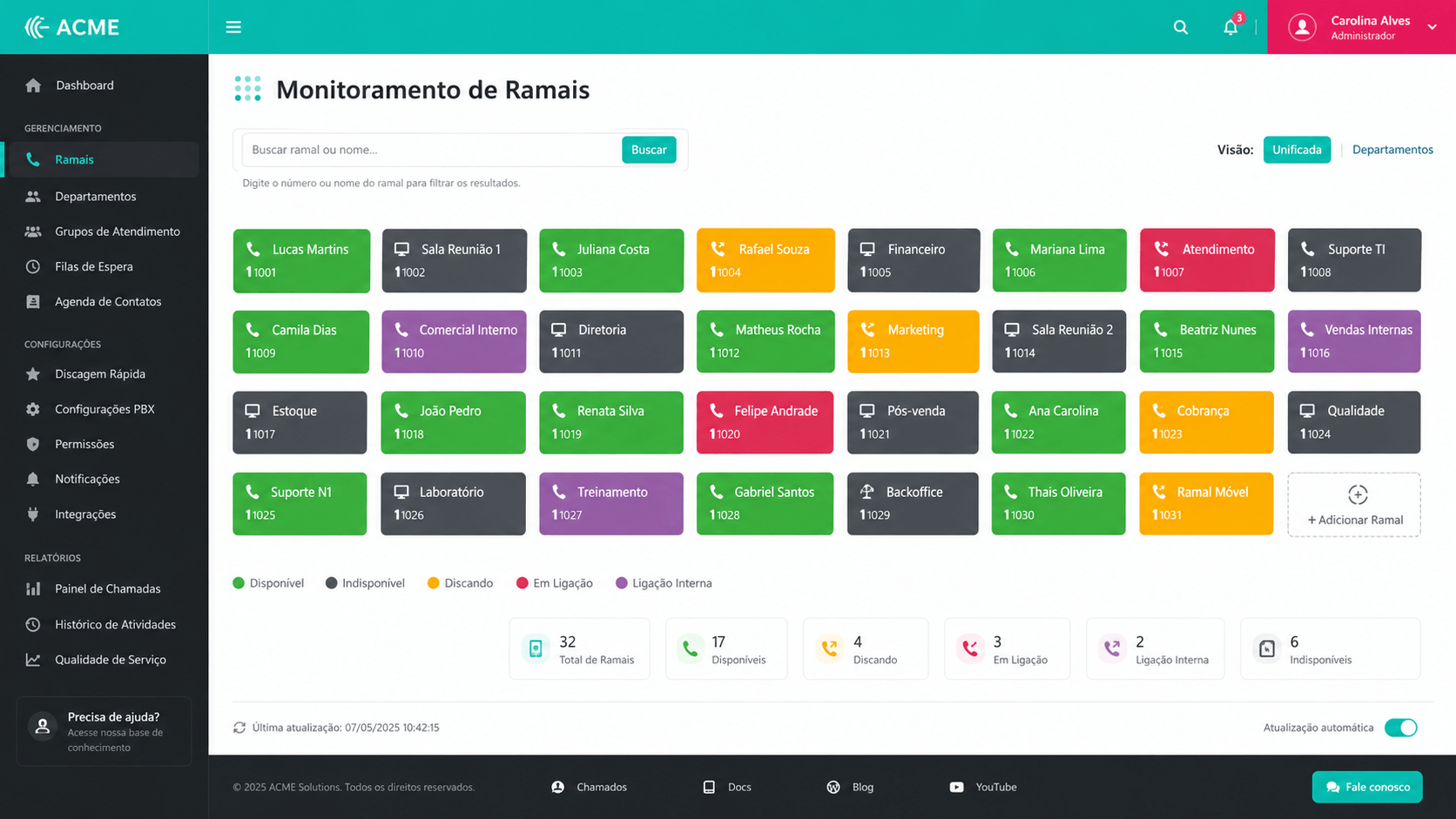
Task: Toggle the hamburger sidebar menu icon
Action: 233,27
